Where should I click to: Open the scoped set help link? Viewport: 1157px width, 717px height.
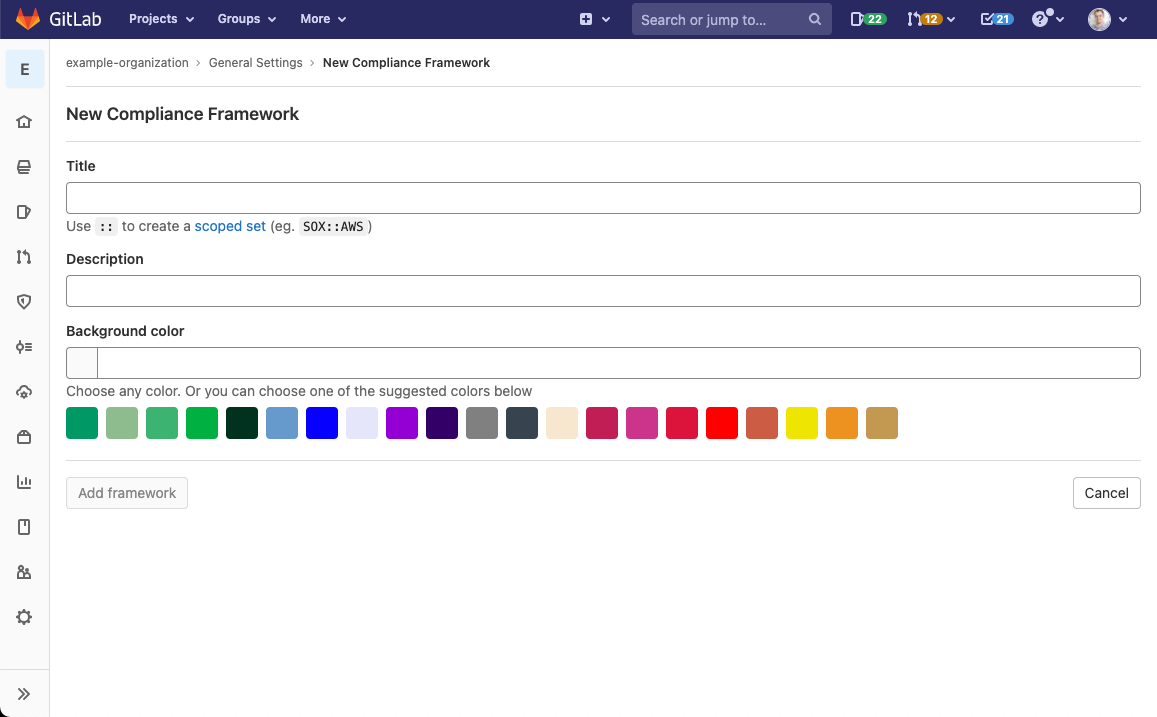coord(230,226)
